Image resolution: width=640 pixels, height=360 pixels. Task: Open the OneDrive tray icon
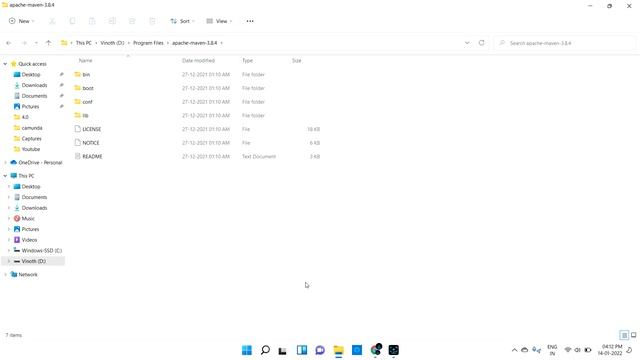tap(525, 350)
